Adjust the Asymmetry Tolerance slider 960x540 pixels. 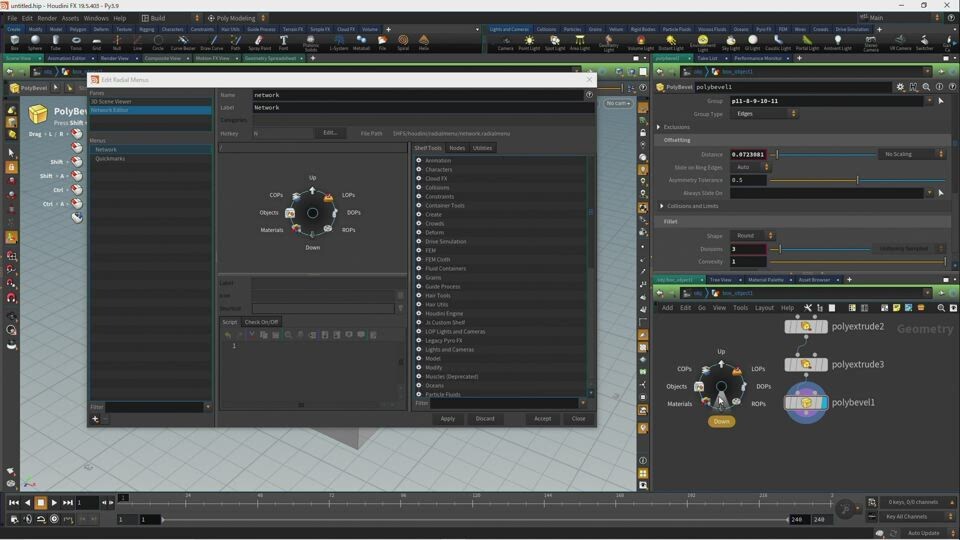coord(857,180)
